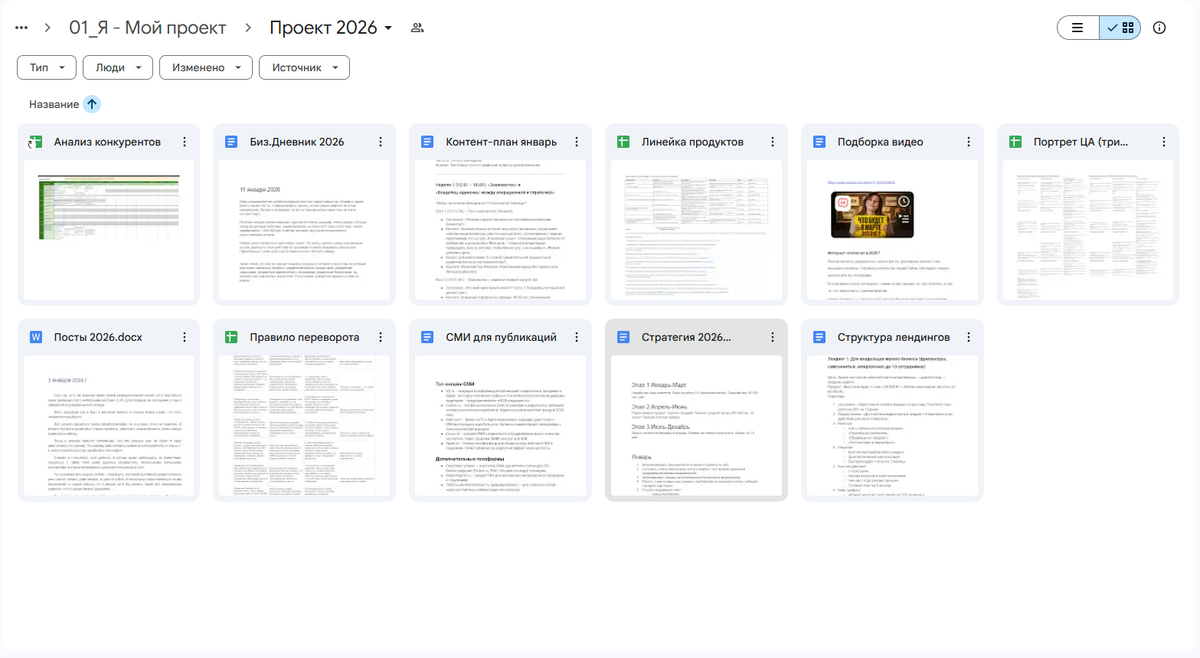Image resolution: width=1200 pixels, height=658 pixels.
Task: Open the three-dot menu for СМИ для публикаций
Action: pos(576,337)
